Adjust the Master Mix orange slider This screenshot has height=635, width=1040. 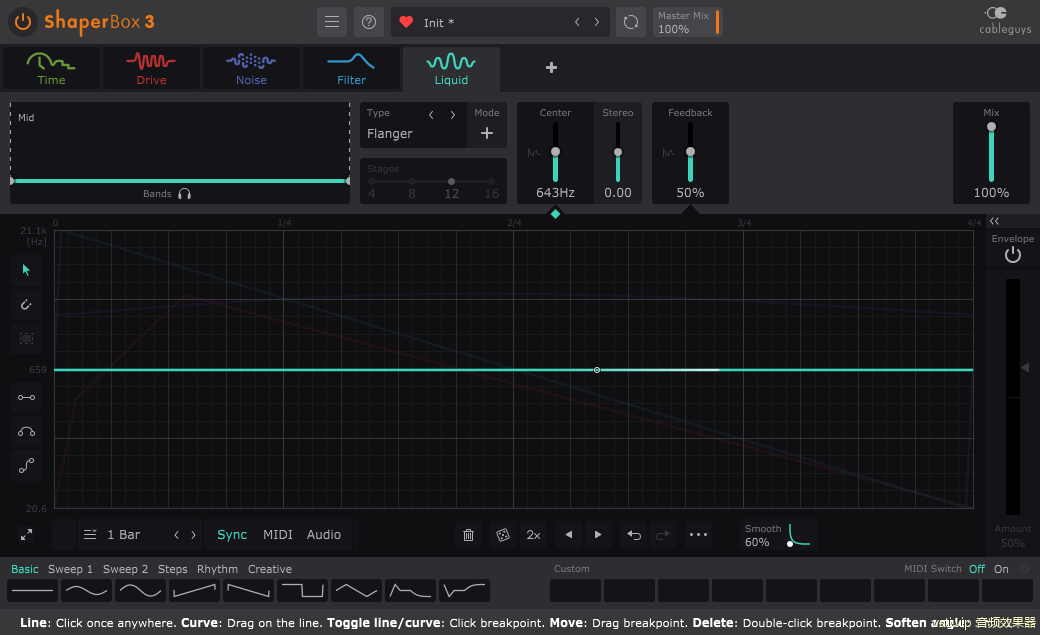point(718,22)
